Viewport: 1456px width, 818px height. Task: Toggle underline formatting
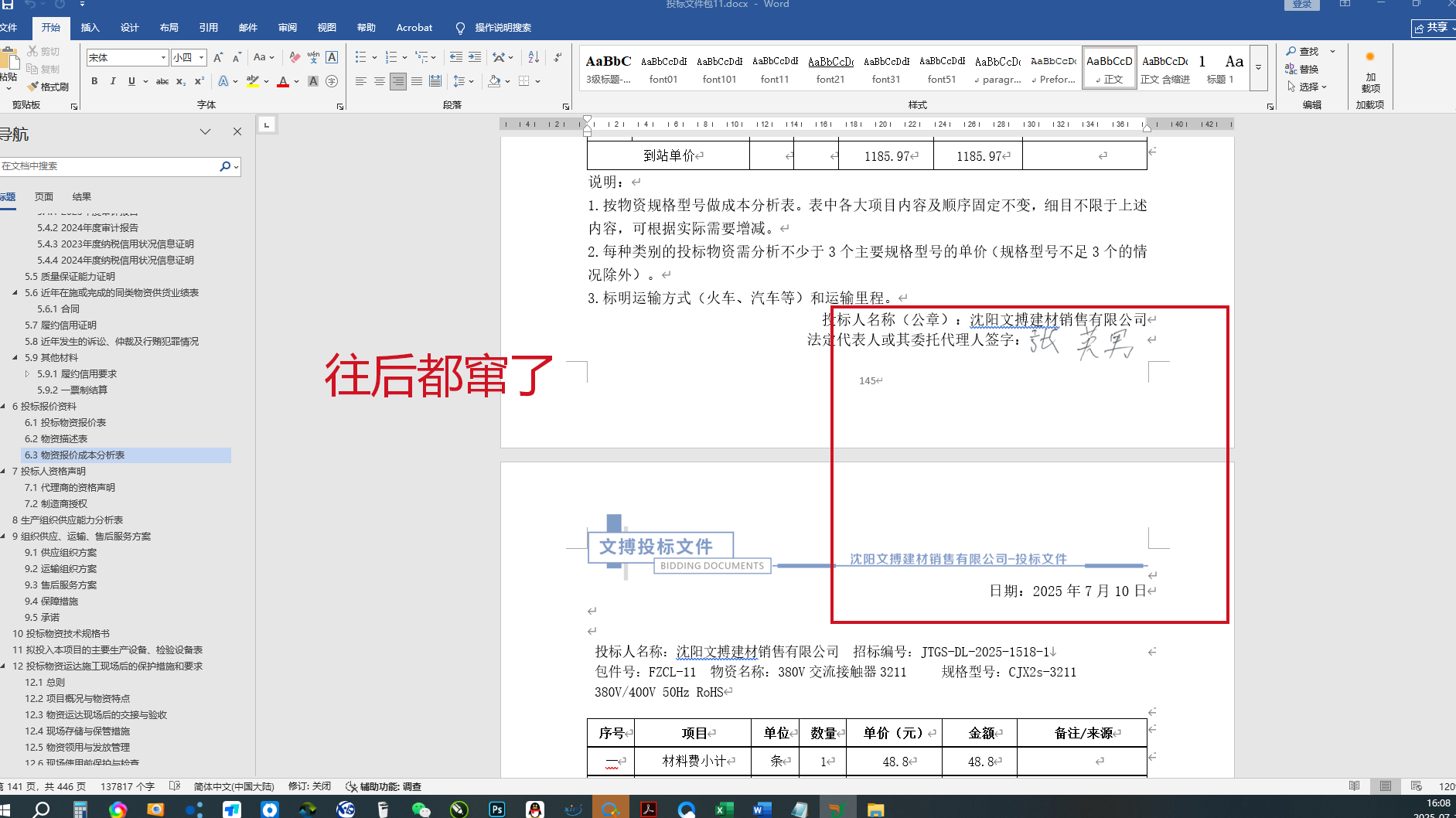point(131,81)
